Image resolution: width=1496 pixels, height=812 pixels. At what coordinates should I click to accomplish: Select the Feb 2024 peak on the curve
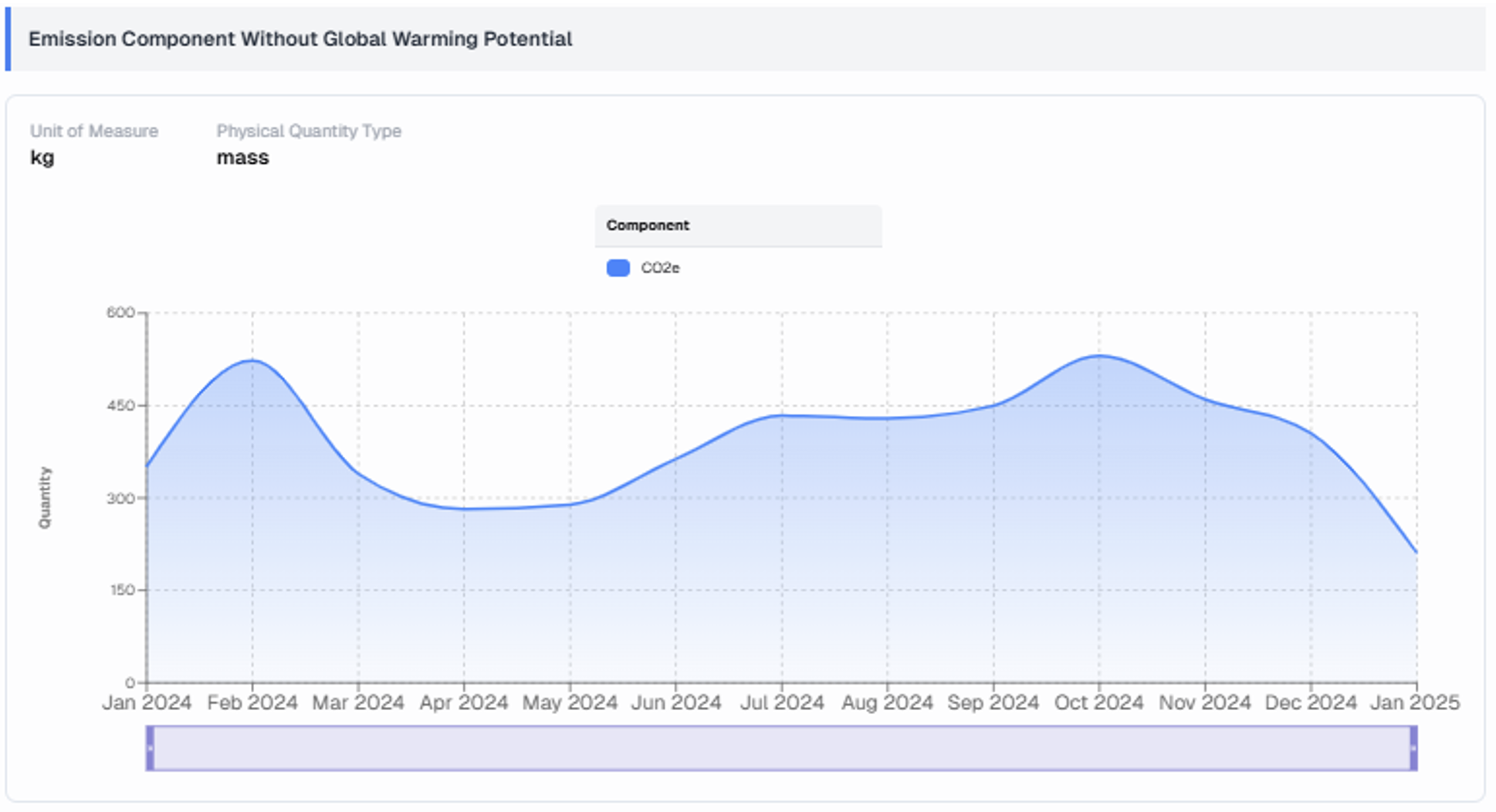pyautogui.click(x=252, y=360)
